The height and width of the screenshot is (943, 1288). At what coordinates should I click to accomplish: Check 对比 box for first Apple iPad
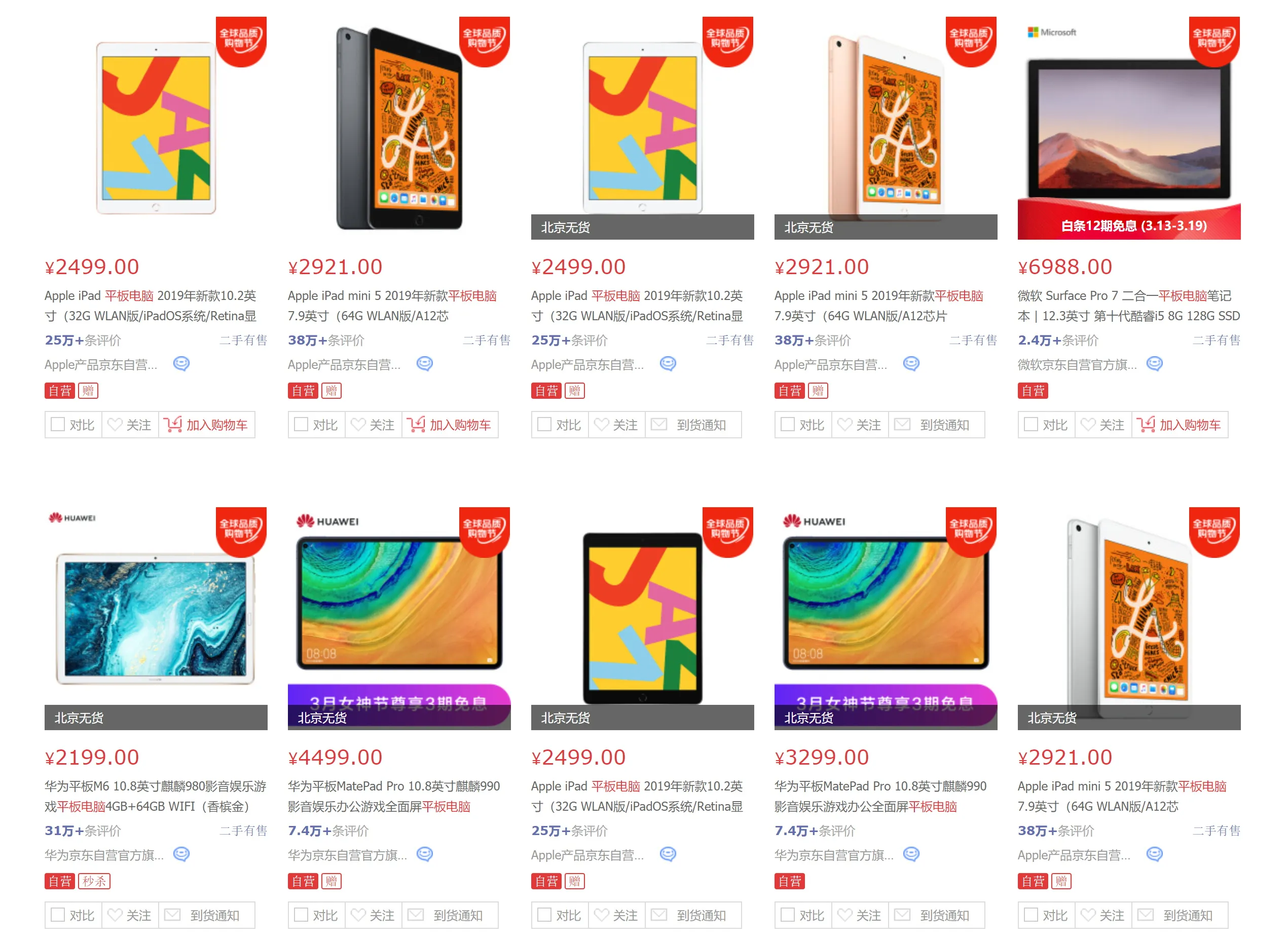(x=58, y=424)
